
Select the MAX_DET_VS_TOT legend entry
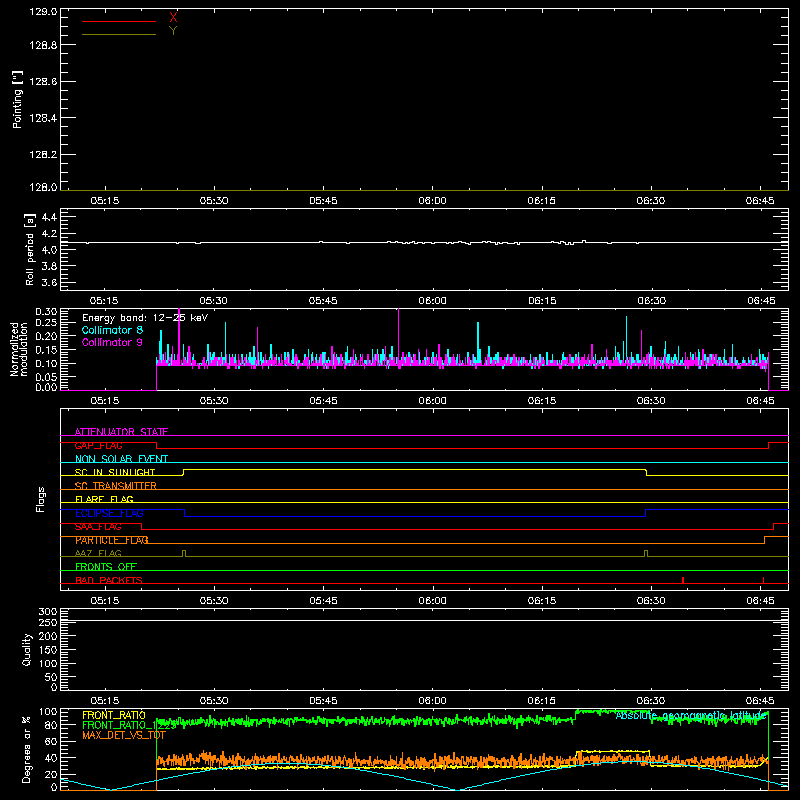(123, 735)
